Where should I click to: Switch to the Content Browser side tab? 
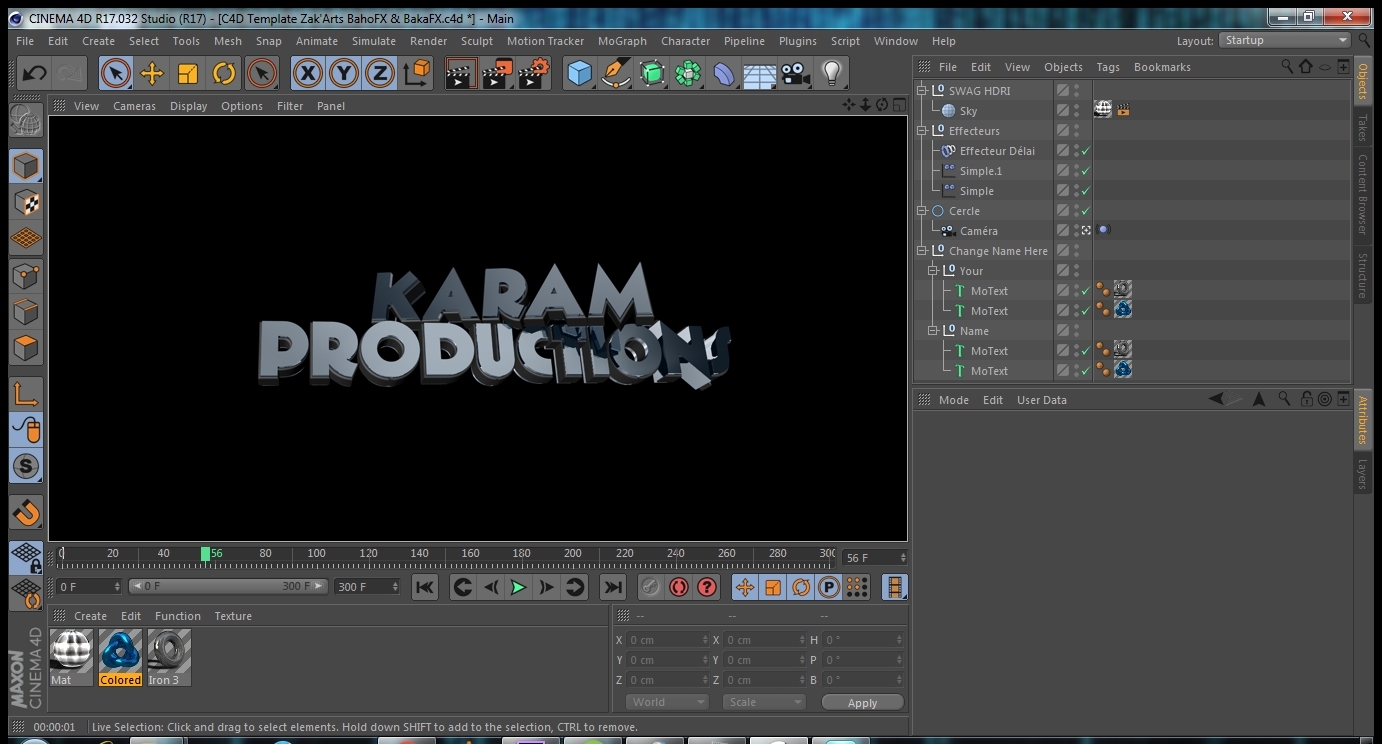(1362, 194)
